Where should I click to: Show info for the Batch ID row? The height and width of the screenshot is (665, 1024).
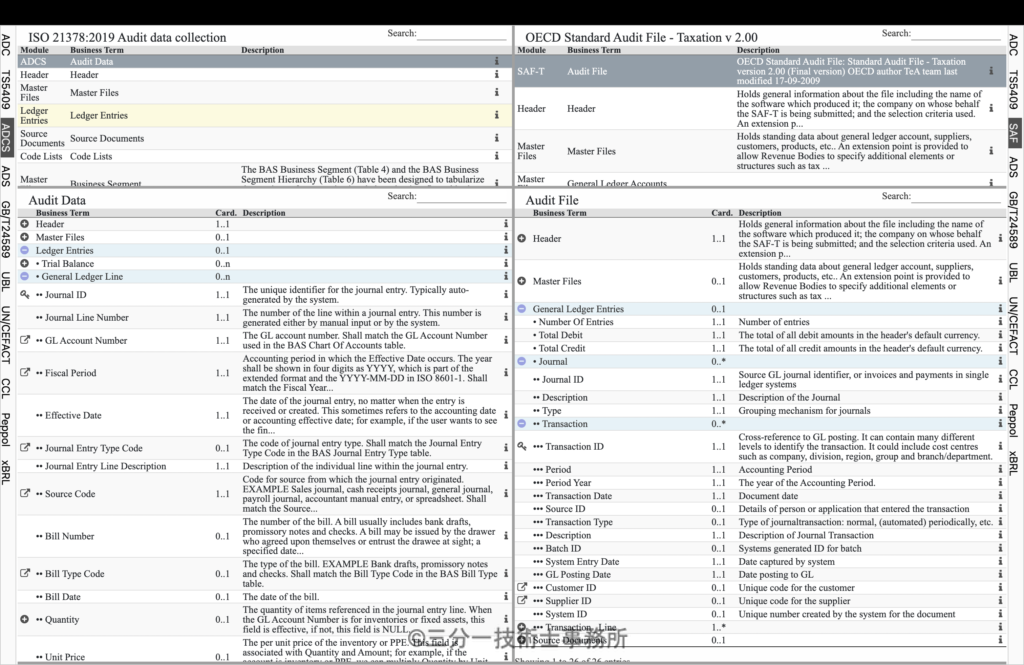(x=1000, y=548)
